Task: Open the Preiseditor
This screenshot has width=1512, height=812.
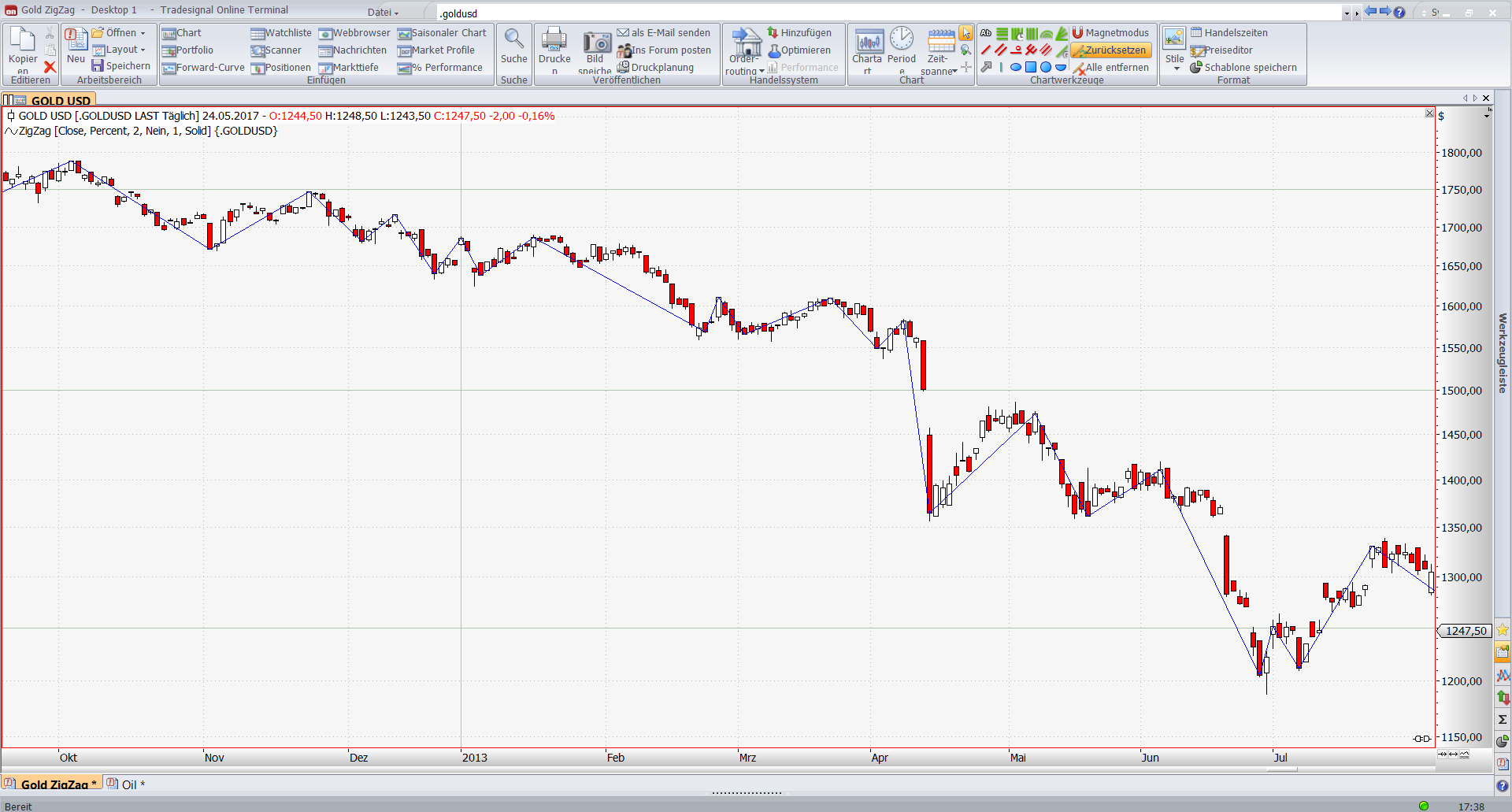Action: tap(1221, 50)
